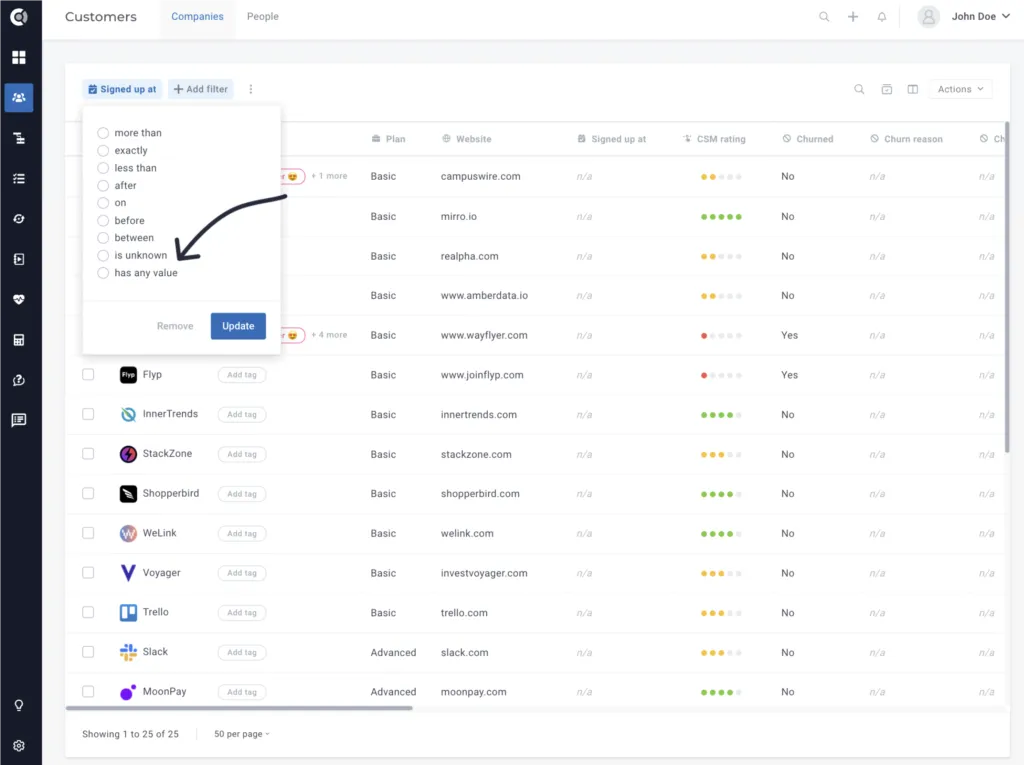
Task: Click the plus add icon in top bar
Action: [x=853, y=17]
